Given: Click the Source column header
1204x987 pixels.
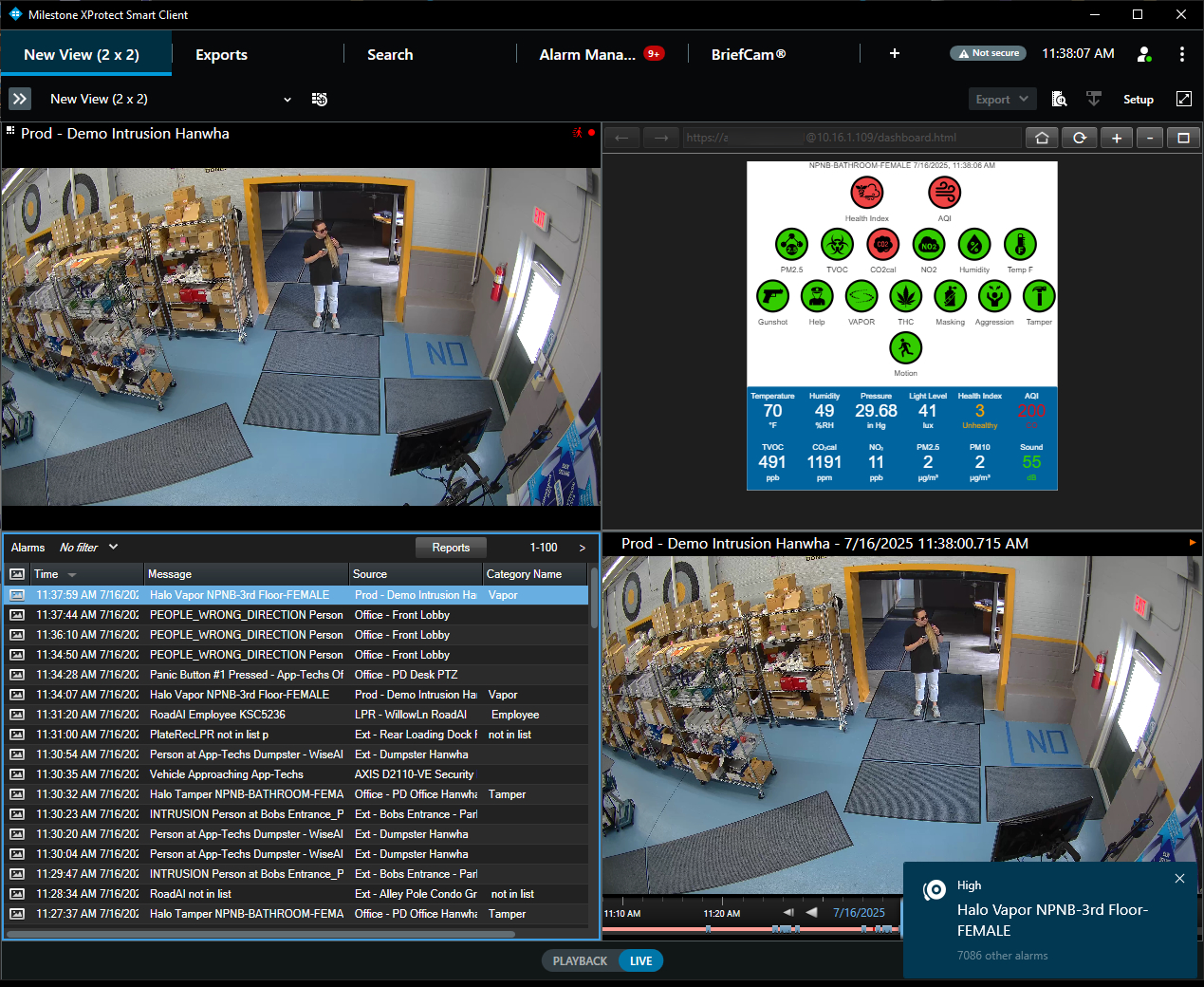Looking at the screenshot, I should (x=416, y=574).
